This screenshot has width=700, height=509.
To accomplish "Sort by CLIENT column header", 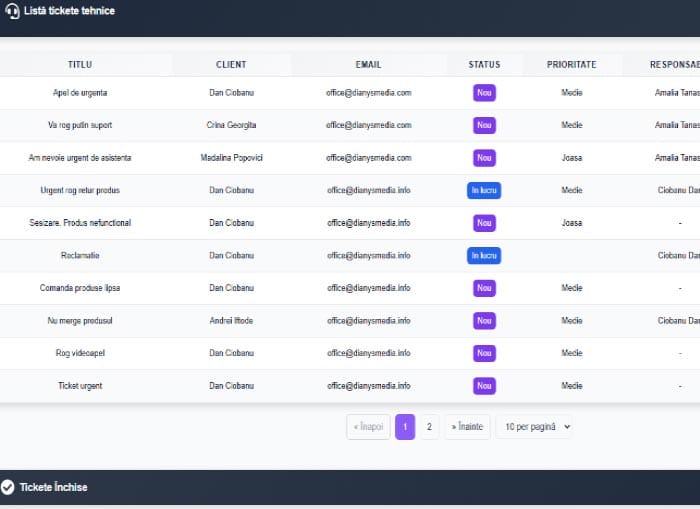I will pyautogui.click(x=231, y=65).
